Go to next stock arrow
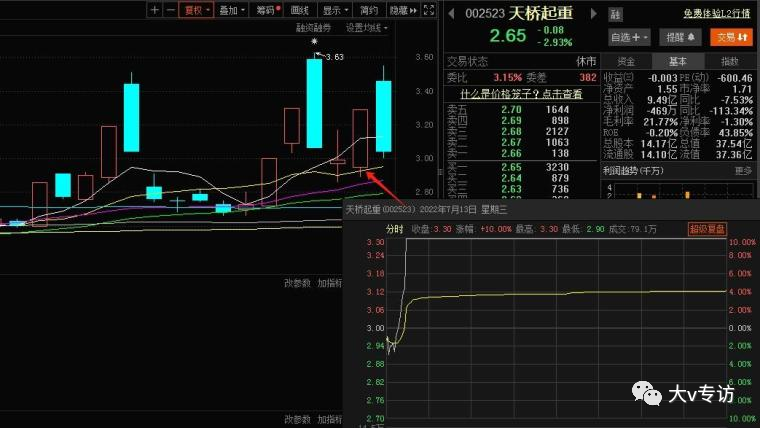This screenshot has width=760, height=428. point(593,14)
